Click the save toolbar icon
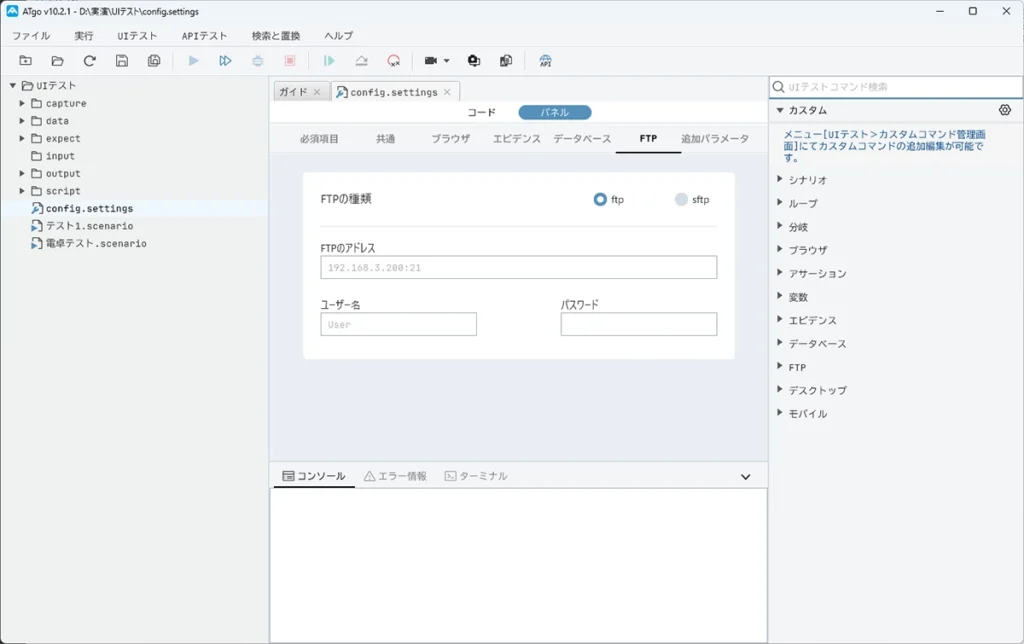The image size is (1024, 644). pos(121,61)
